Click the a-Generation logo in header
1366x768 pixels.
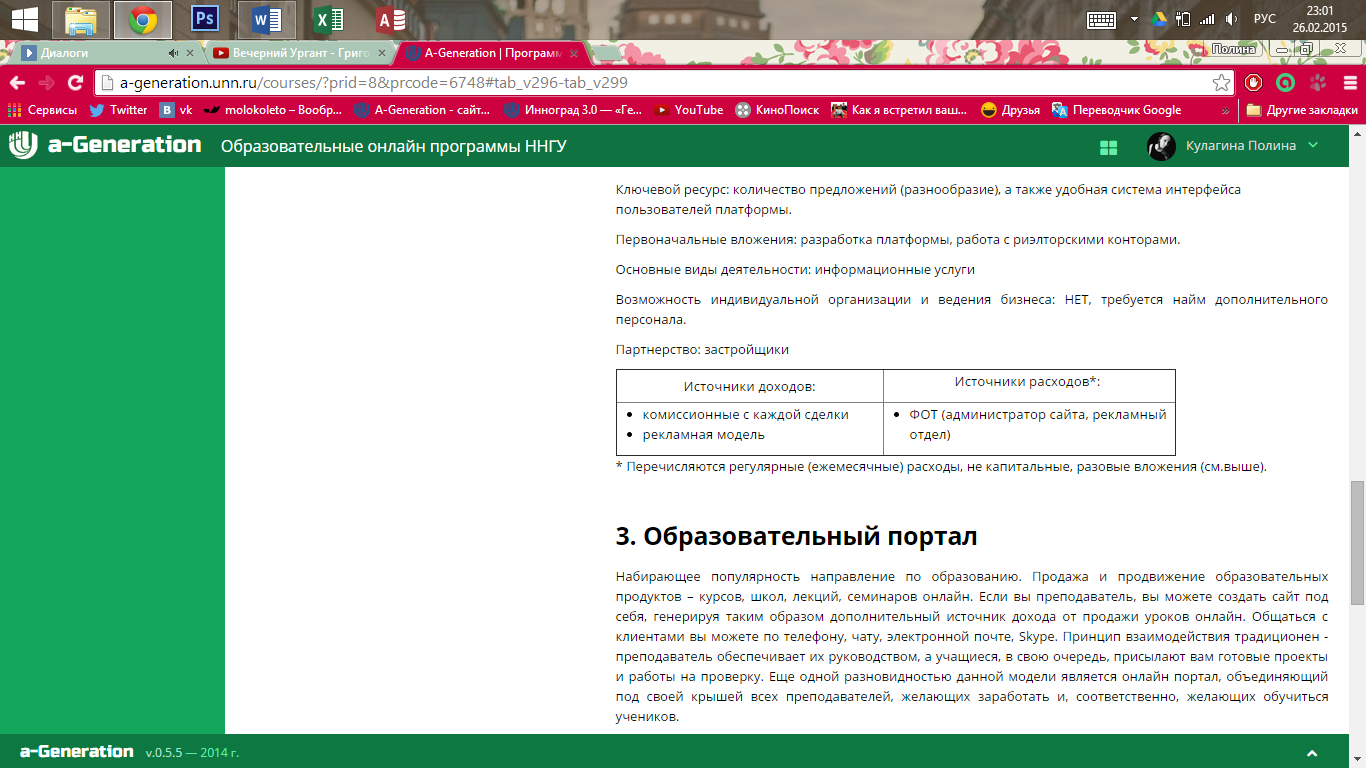[x=105, y=145]
